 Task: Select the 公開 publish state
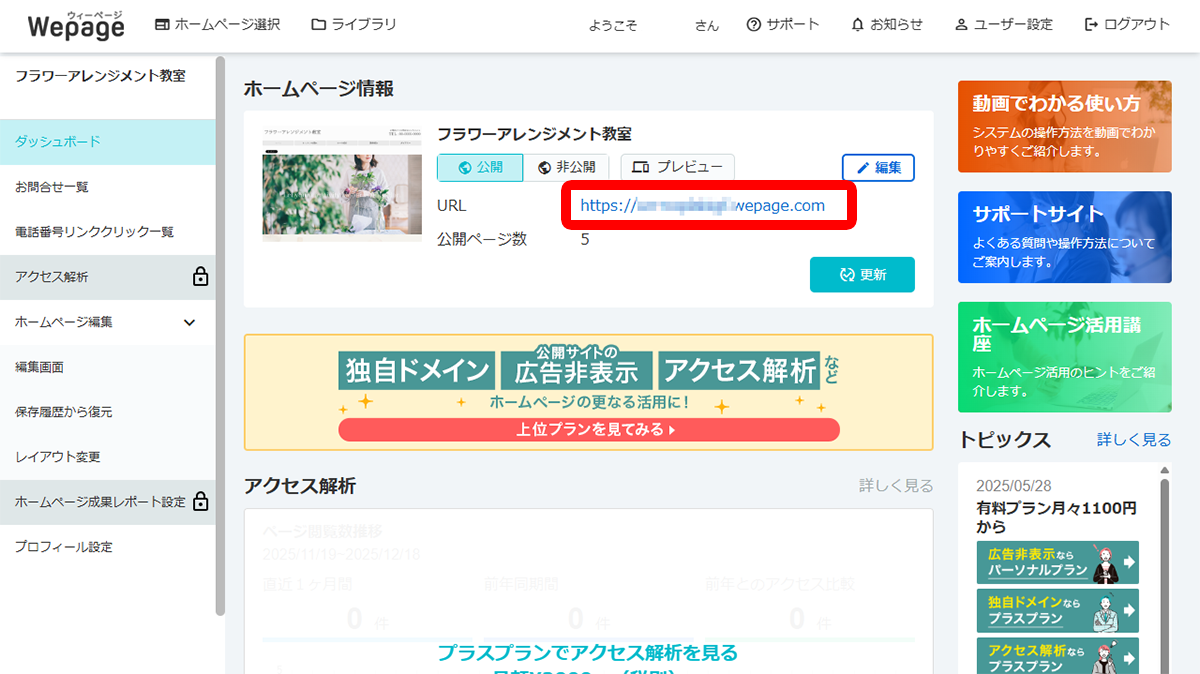click(479, 167)
